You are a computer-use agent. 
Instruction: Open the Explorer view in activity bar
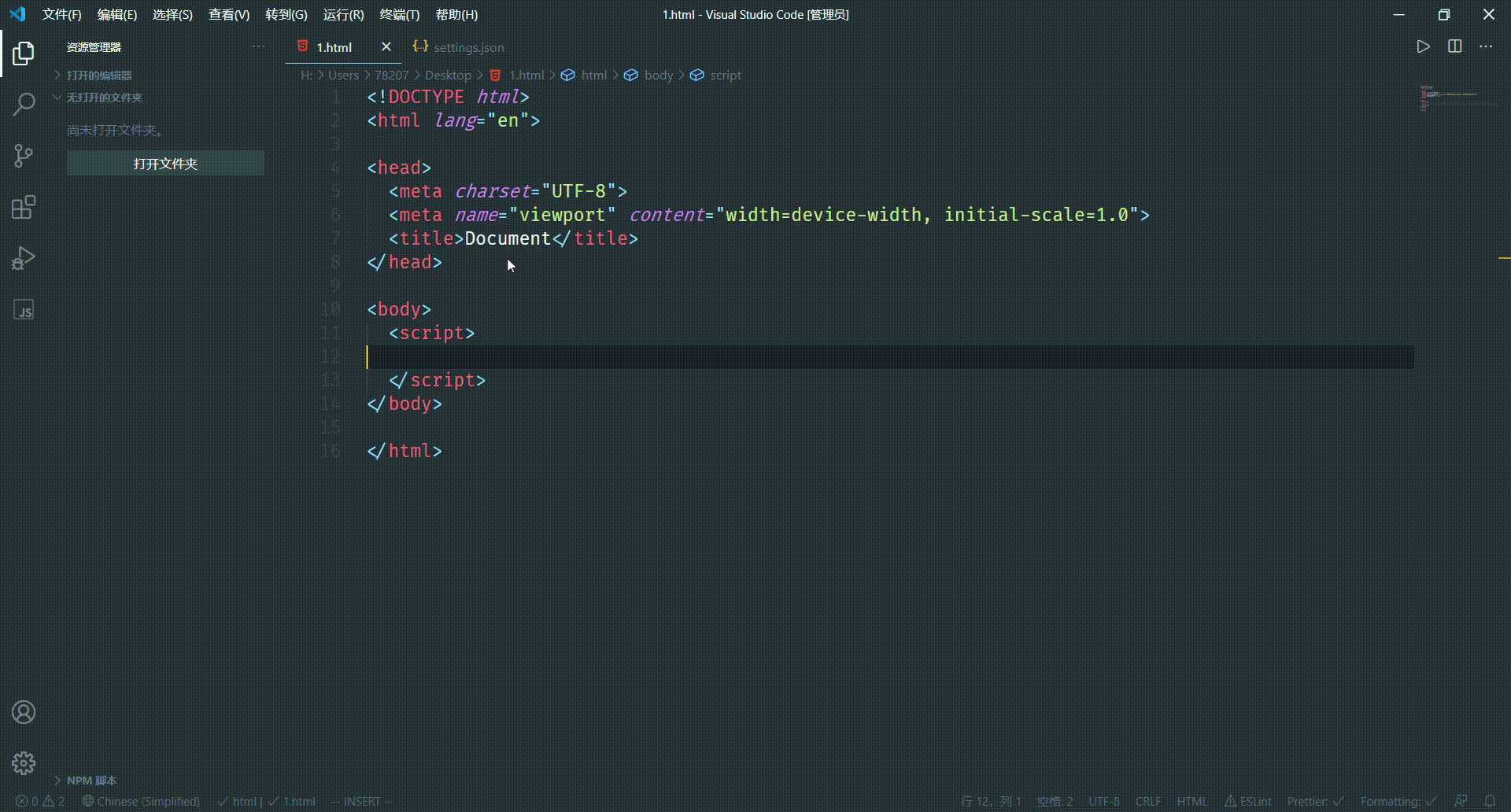tap(24, 54)
